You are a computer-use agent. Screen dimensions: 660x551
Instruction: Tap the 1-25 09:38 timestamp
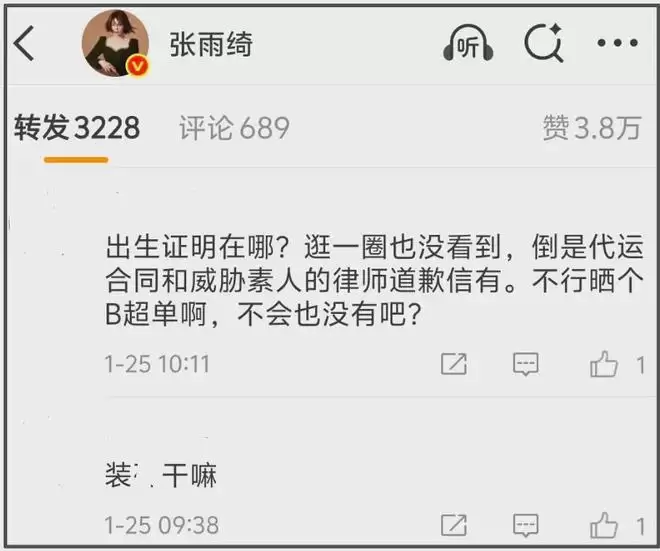(162, 525)
